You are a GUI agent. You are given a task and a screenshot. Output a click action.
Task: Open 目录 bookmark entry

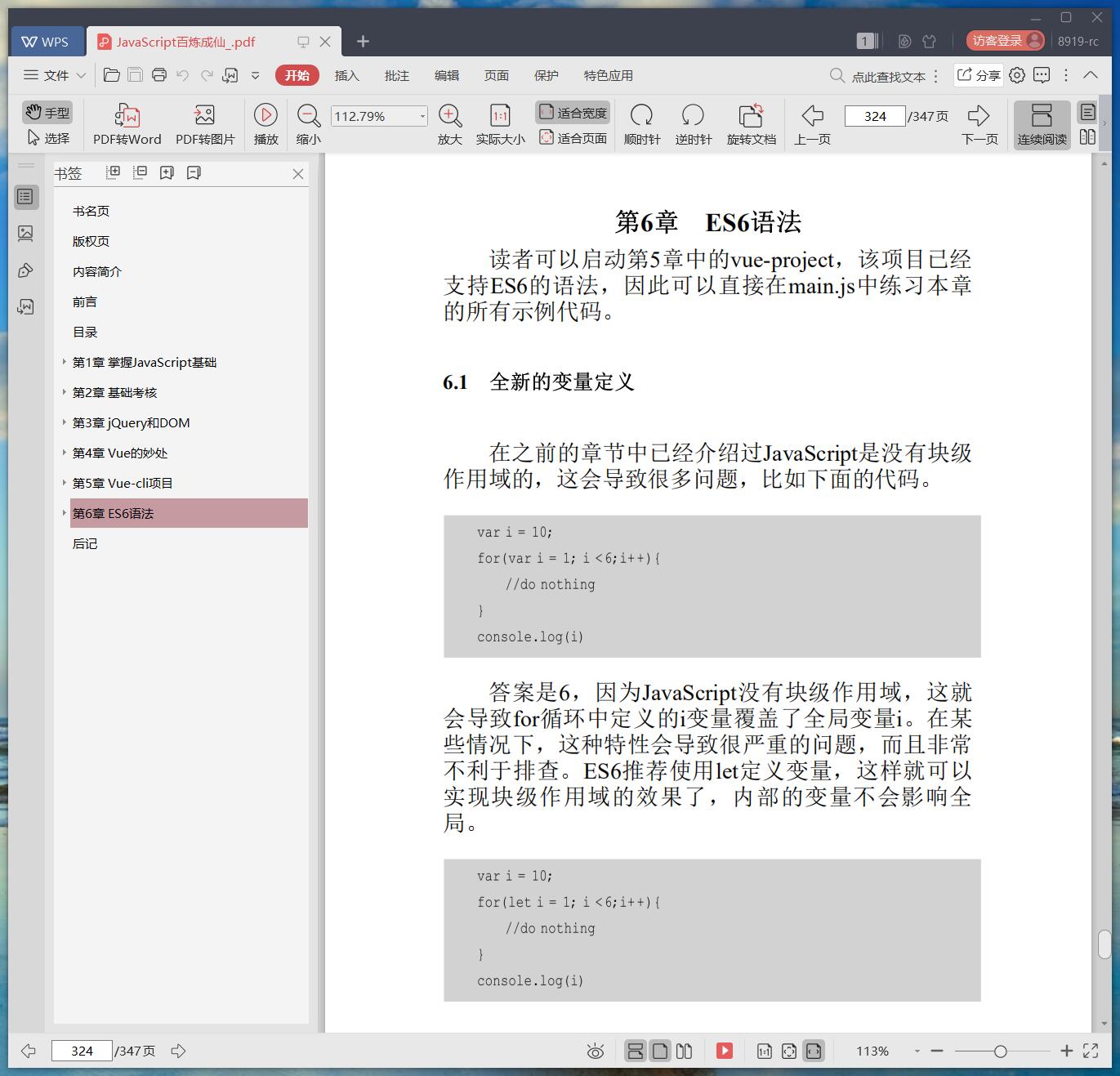[85, 332]
